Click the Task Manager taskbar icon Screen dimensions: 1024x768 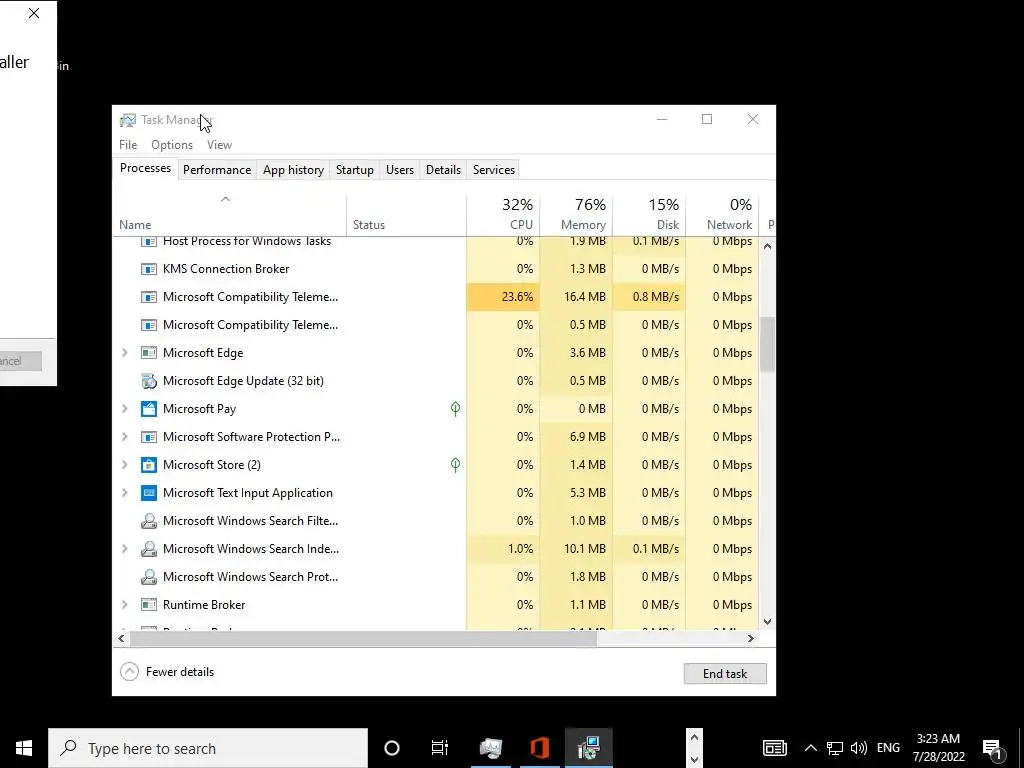coord(490,748)
